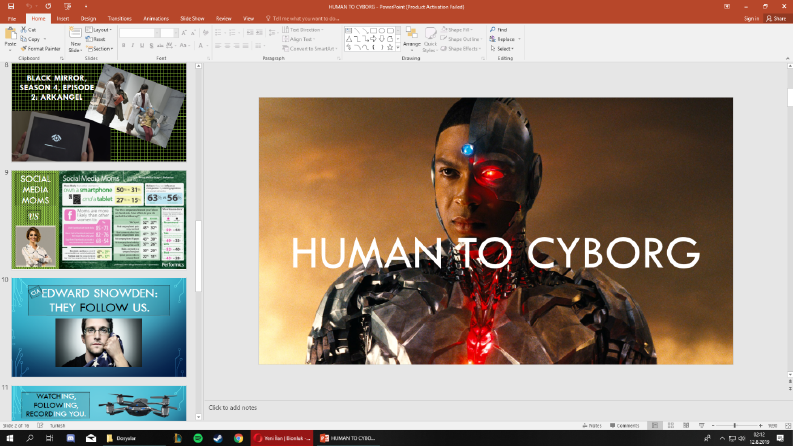This screenshot has width=793, height=446.
Task: Switch to the Slide Show tab
Action: tap(192, 18)
